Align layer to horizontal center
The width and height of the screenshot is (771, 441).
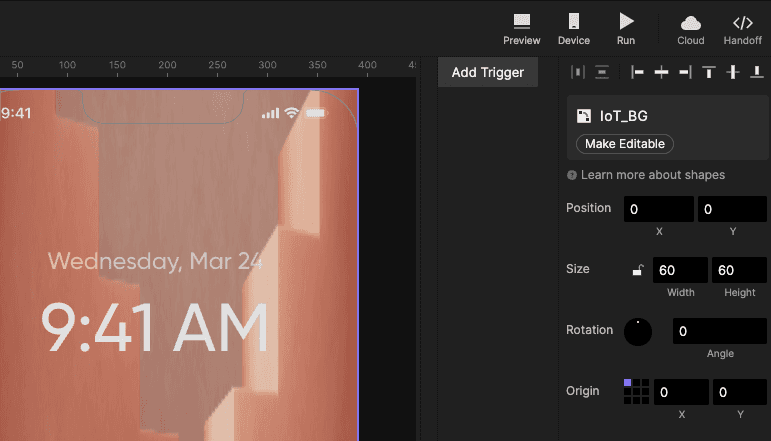tap(661, 72)
